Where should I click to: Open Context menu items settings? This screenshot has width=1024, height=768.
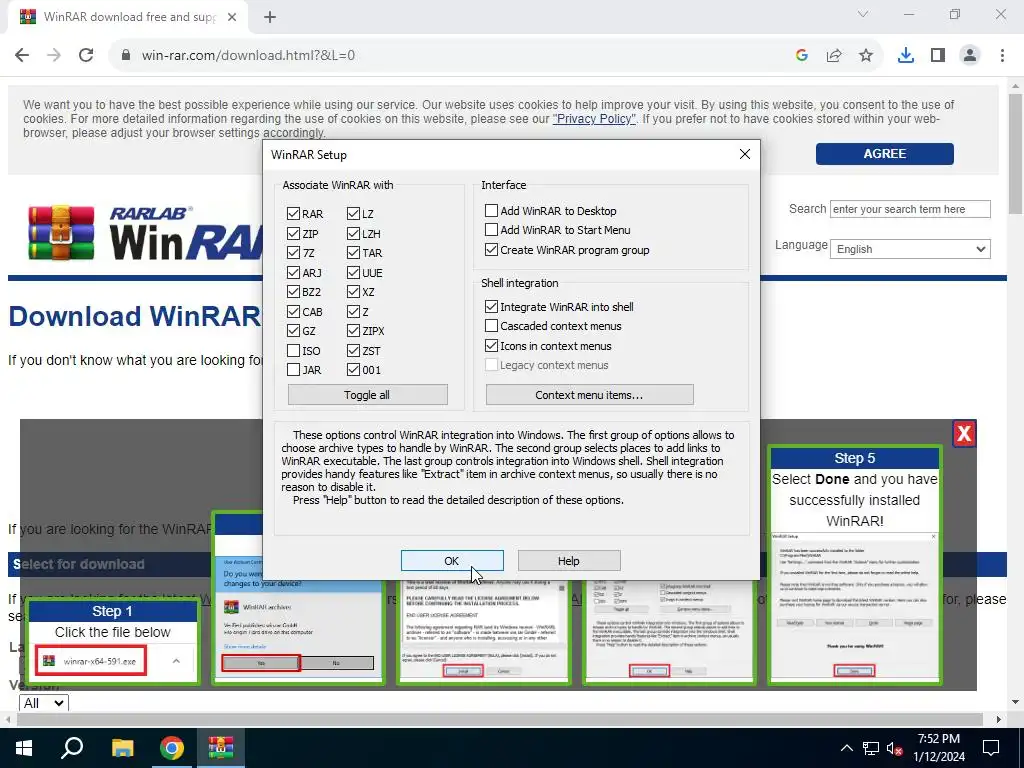[x=589, y=394]
